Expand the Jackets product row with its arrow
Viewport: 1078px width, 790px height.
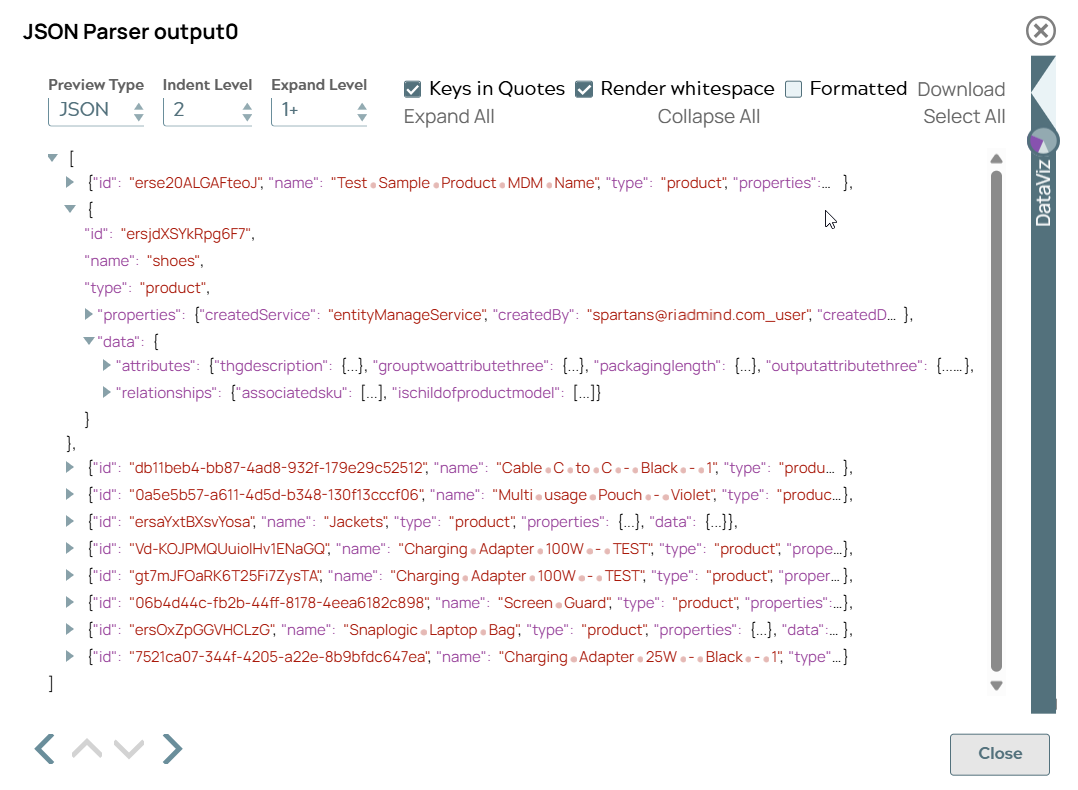coord(67,521)
